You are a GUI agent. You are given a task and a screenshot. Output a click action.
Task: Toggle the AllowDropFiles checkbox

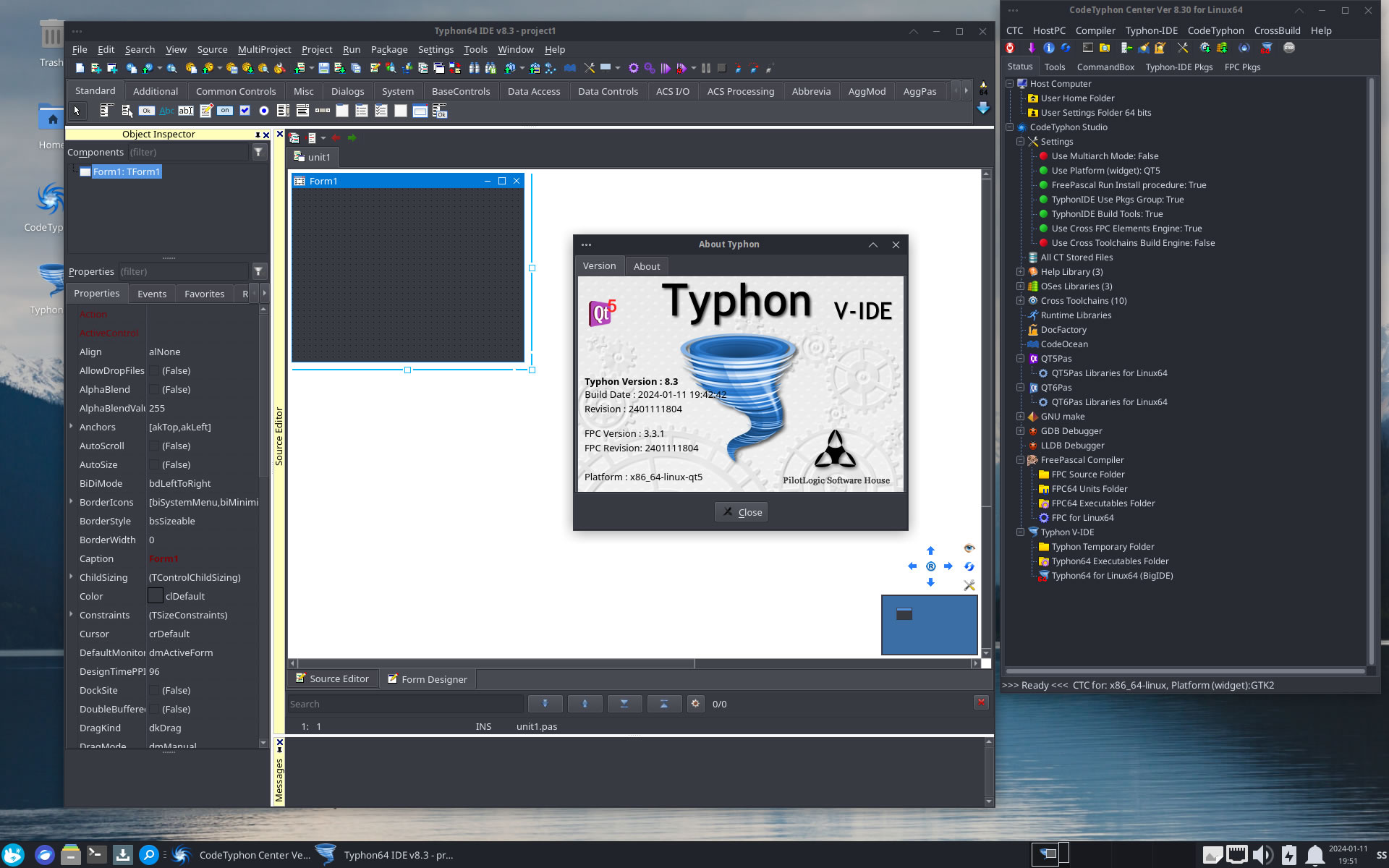(x=154, y=370)
